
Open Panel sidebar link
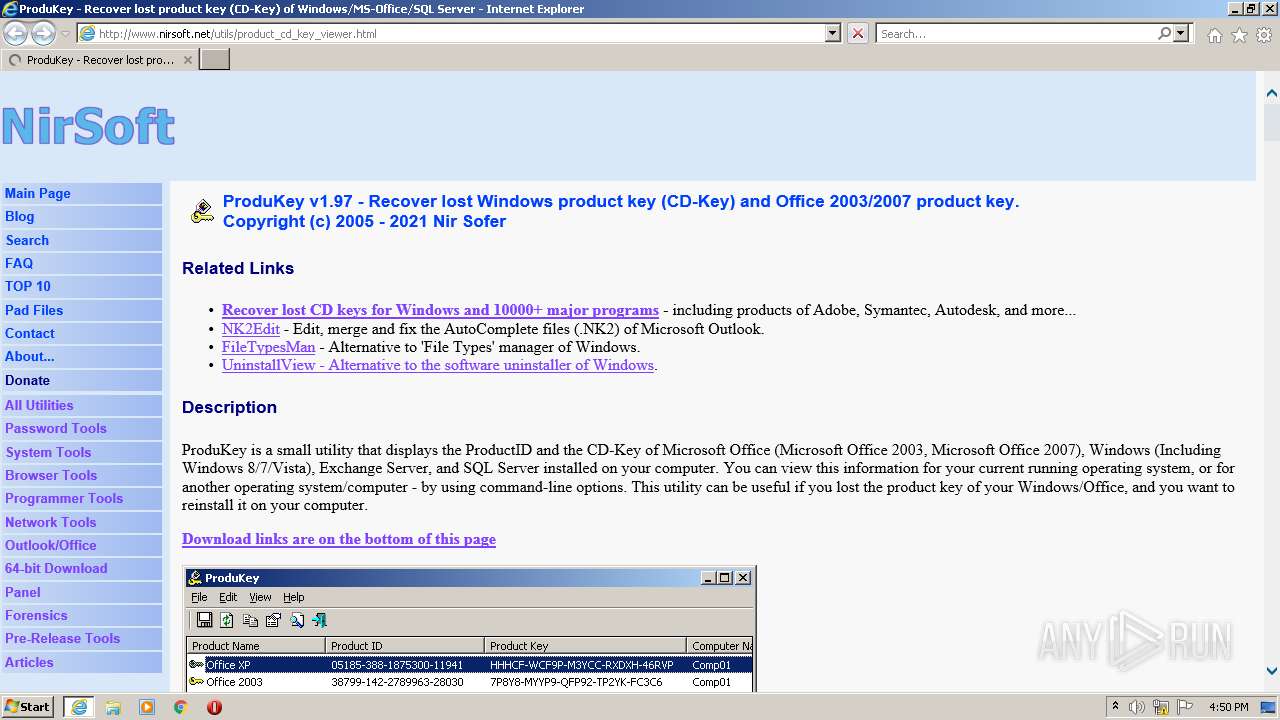click(81, 592)
